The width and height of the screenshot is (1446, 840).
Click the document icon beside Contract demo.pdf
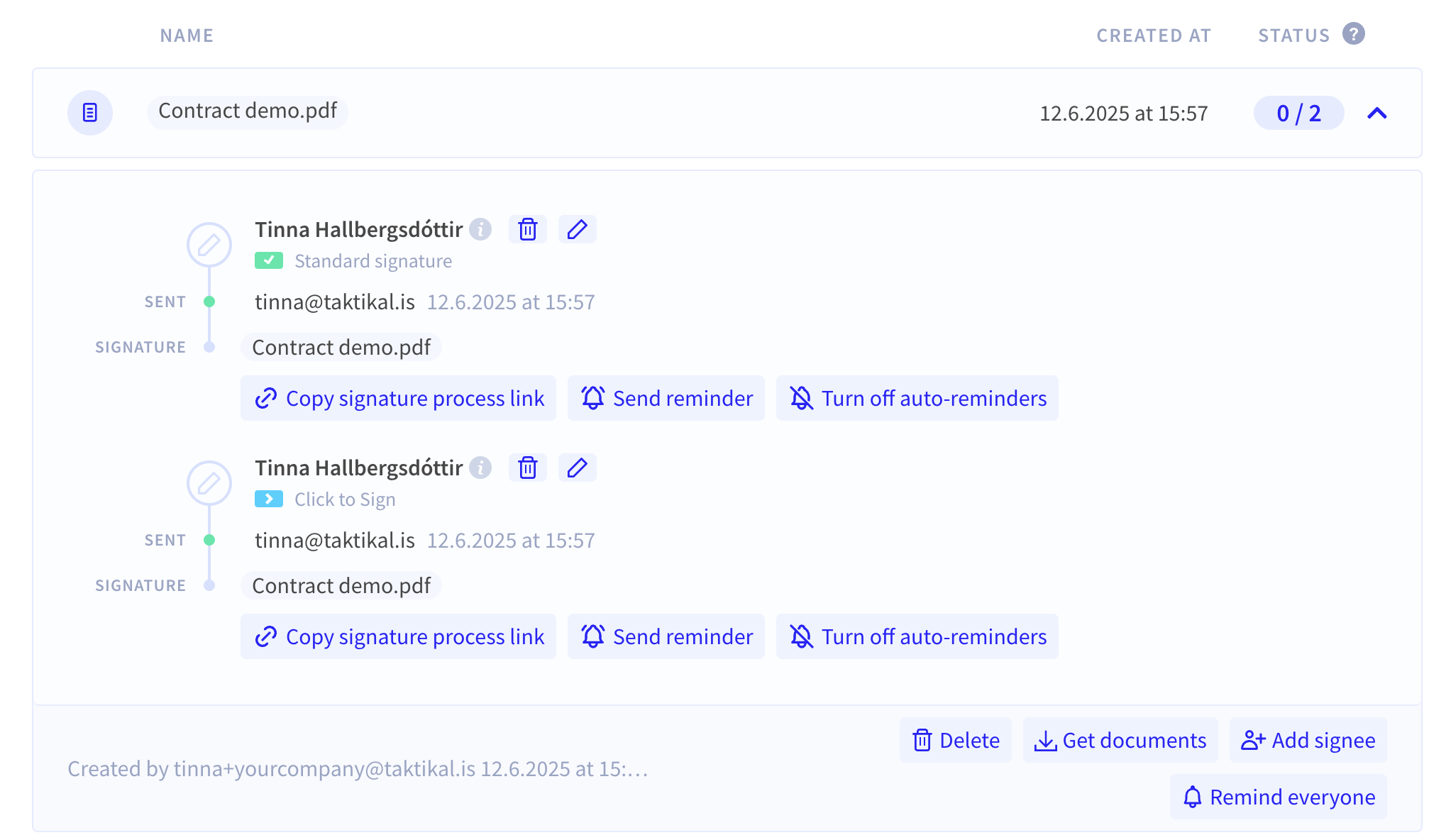click(90, 112)
